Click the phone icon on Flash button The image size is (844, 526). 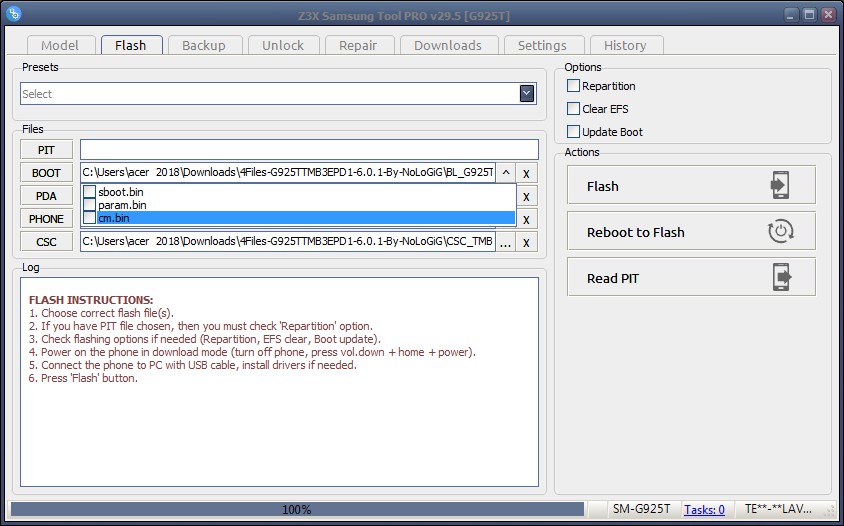780,186
